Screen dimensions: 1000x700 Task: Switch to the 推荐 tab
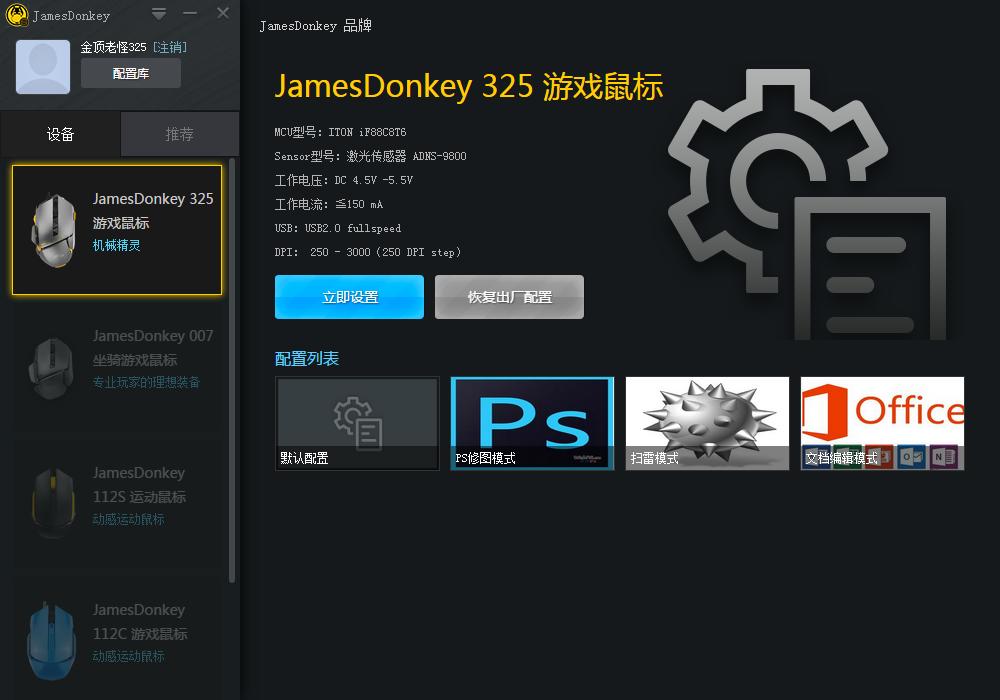(x=179, y=133)
